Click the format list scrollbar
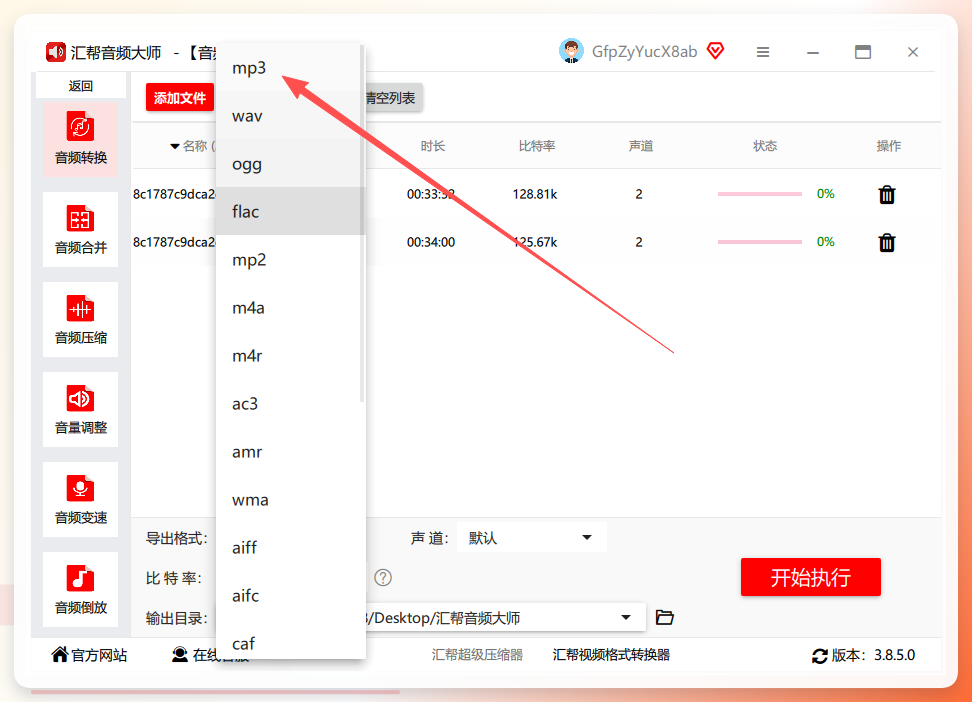Screen dimensions: 972x702 [362, 223]
